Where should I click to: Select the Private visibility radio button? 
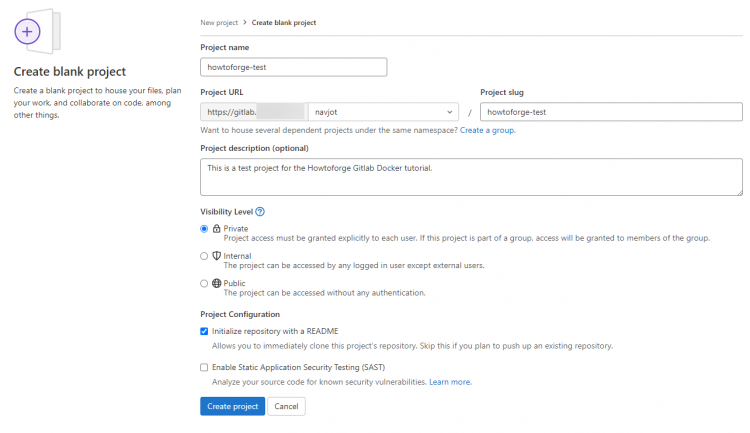coord(204,229)
